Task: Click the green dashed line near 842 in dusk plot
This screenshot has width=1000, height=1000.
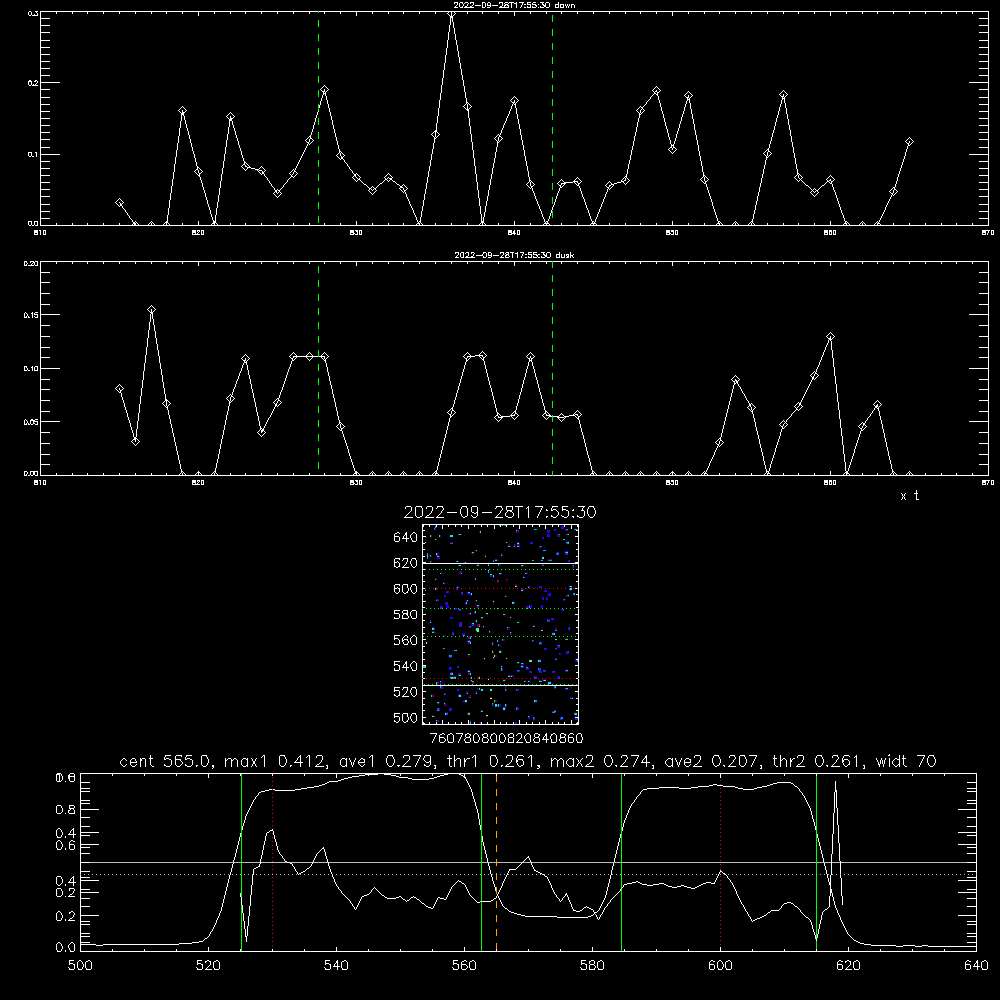Action: 552,368
